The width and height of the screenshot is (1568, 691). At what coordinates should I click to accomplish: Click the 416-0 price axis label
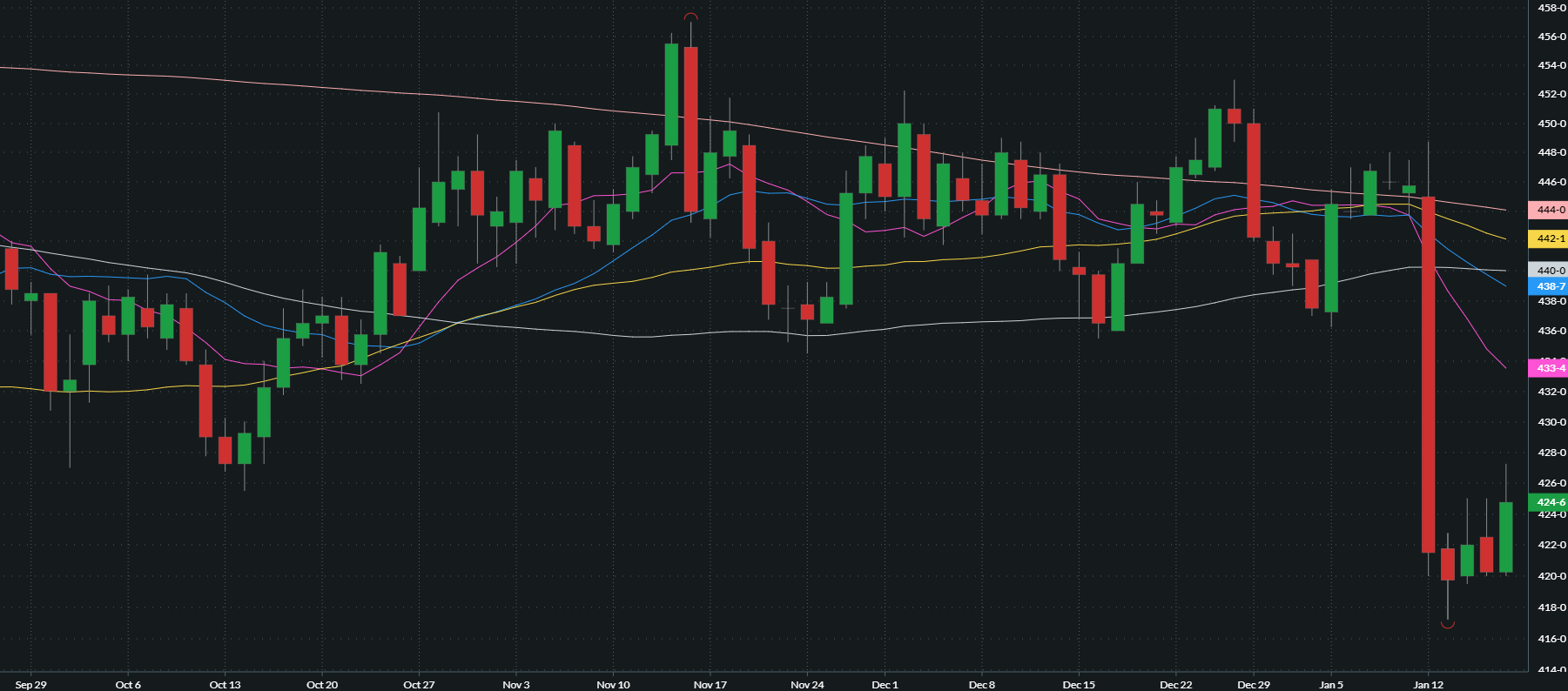pos(1551,639)
